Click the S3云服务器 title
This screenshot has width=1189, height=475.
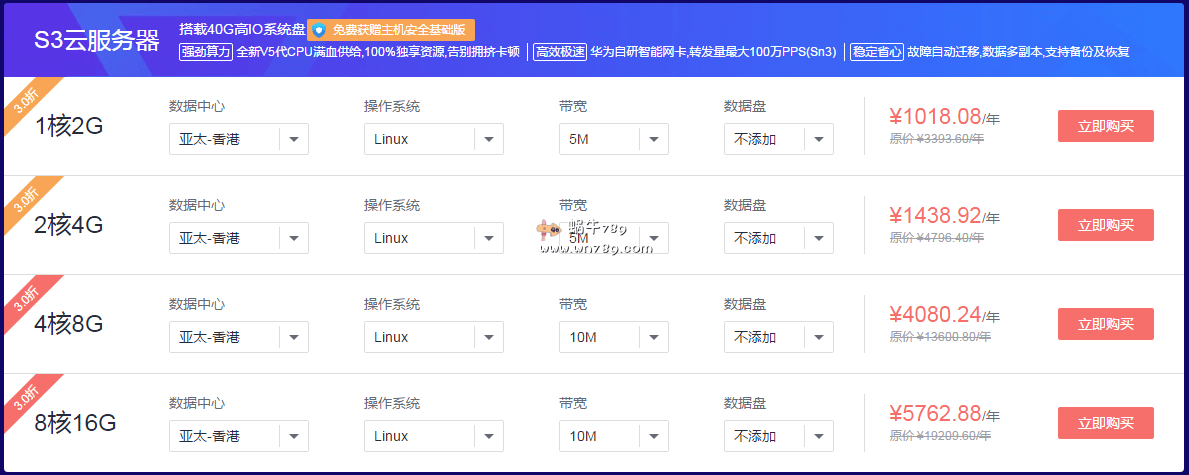click(97, 40)
